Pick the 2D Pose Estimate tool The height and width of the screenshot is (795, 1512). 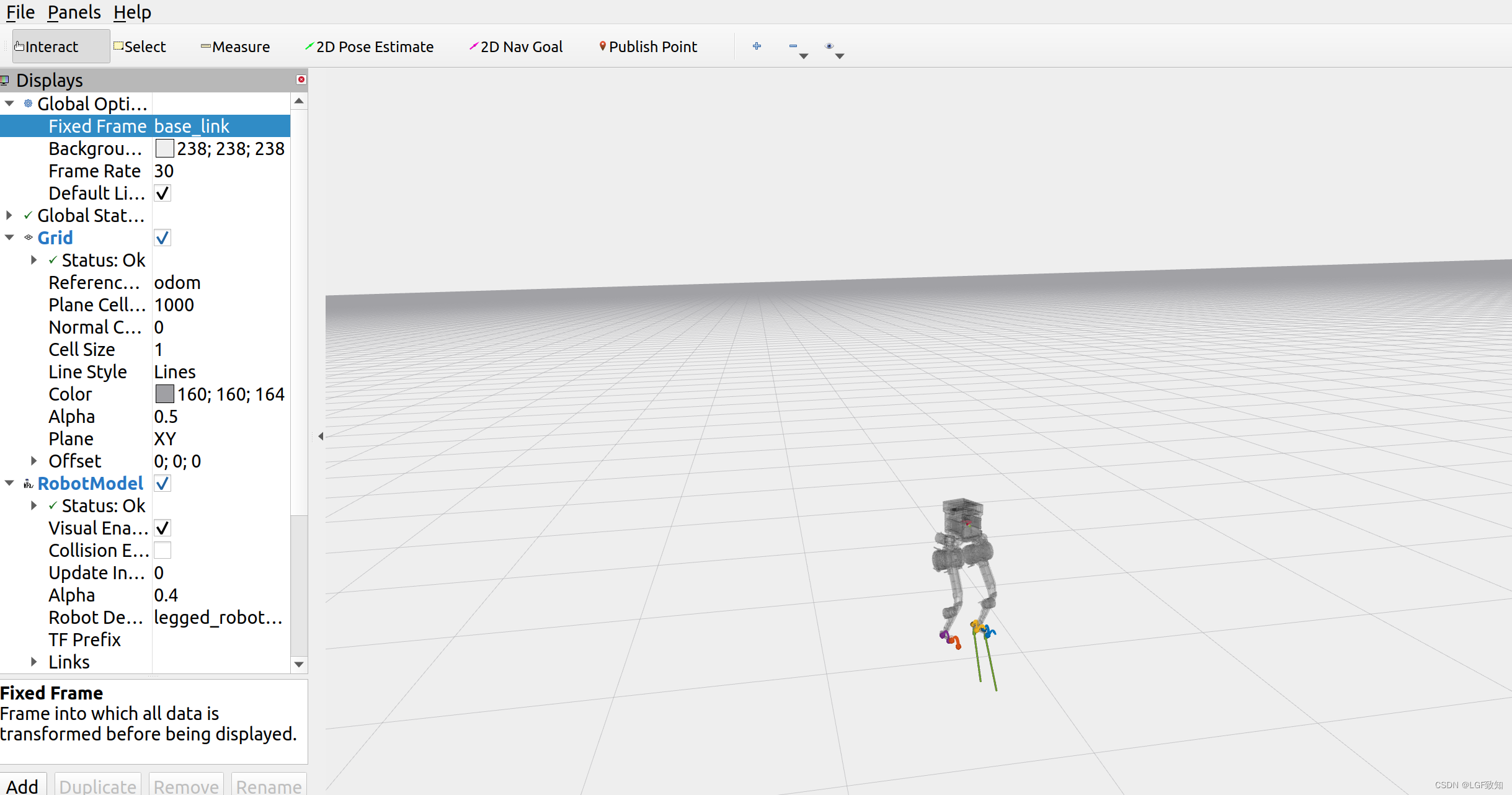[369, 47]
